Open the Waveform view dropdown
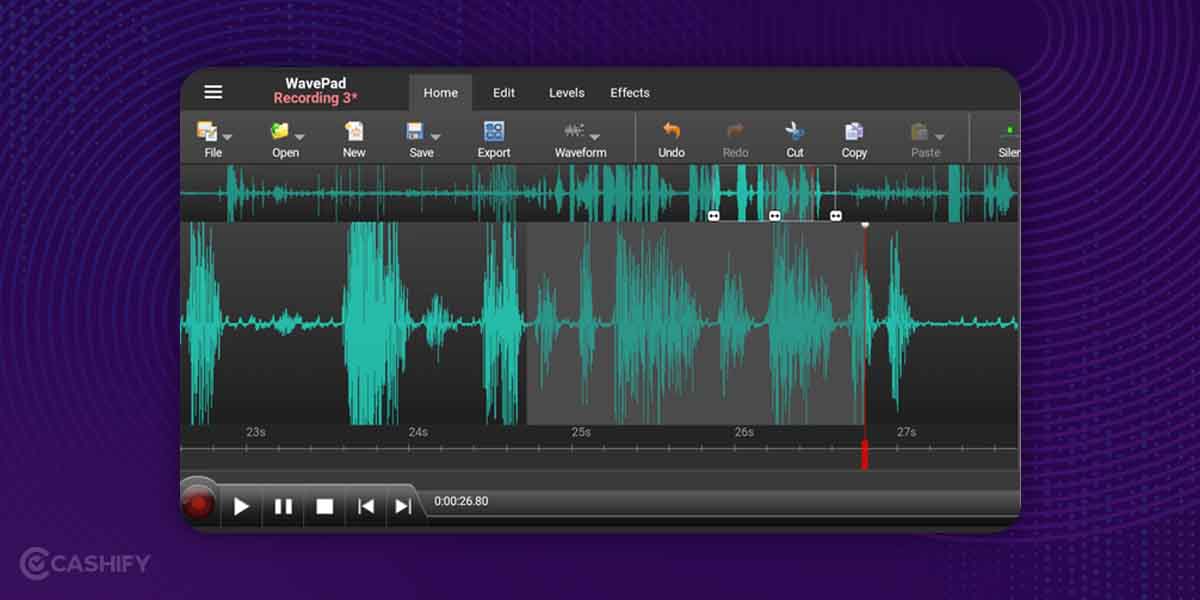1200x600 pixels. point(592,139)
